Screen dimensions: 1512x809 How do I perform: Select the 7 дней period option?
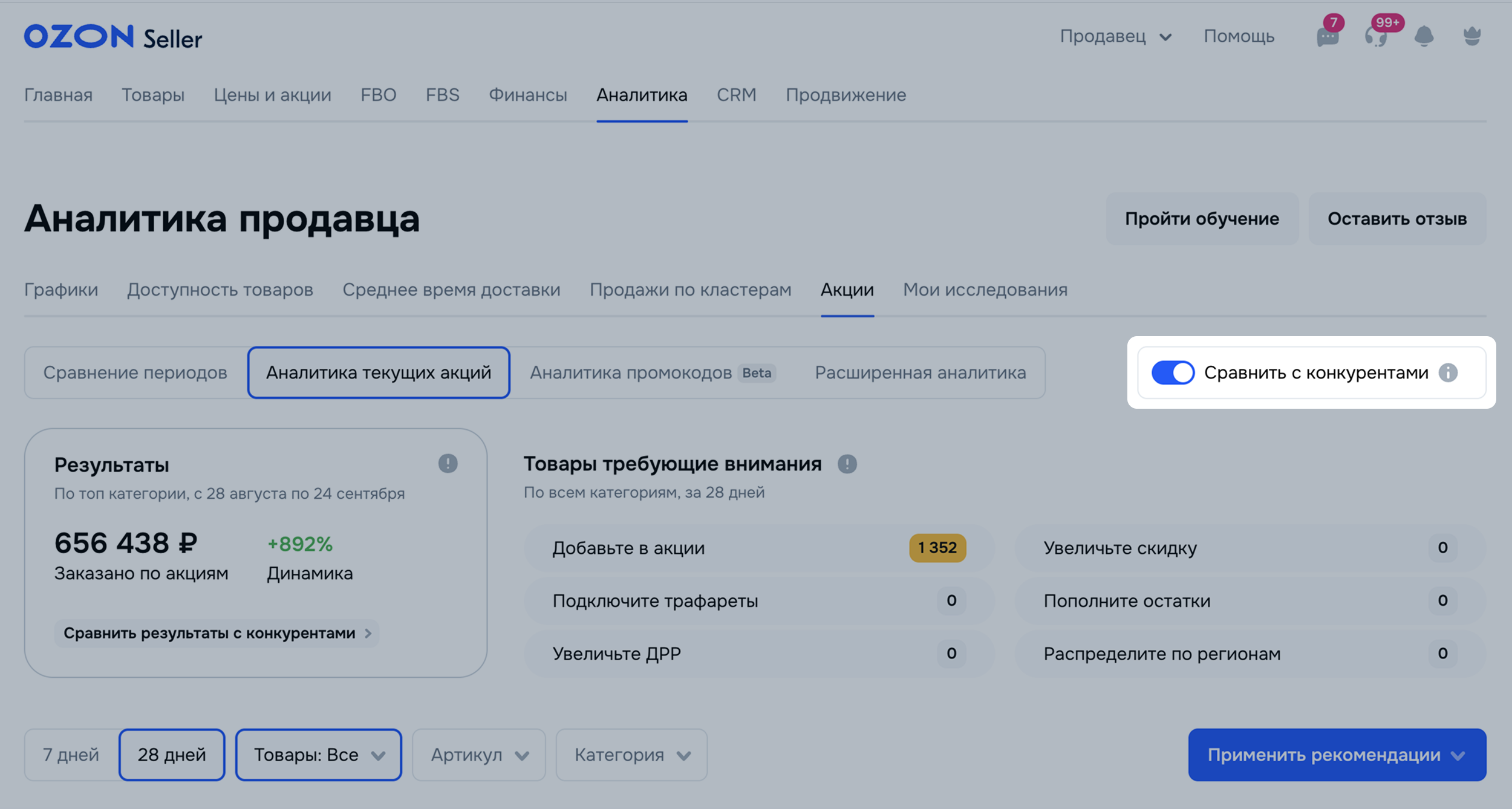click(71, 755)
